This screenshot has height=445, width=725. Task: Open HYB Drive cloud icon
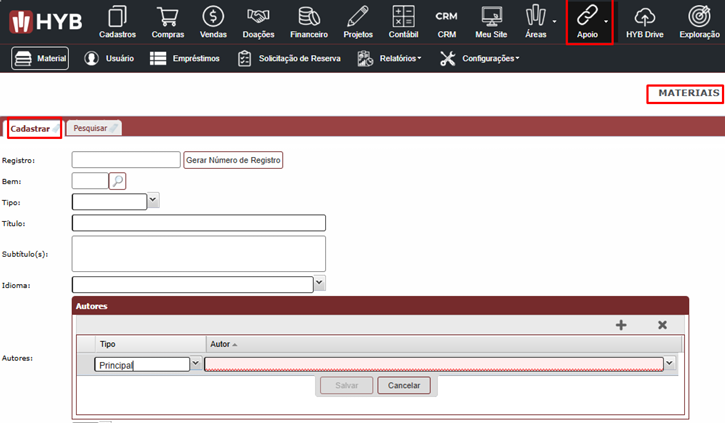click(x=645, y=17)
